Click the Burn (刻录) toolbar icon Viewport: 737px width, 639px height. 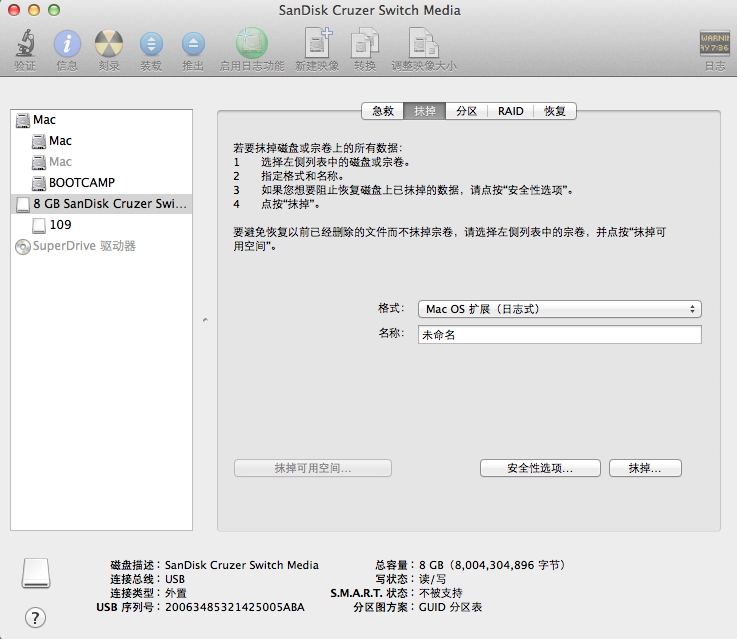pyautogui.click(x=109, y=43)
